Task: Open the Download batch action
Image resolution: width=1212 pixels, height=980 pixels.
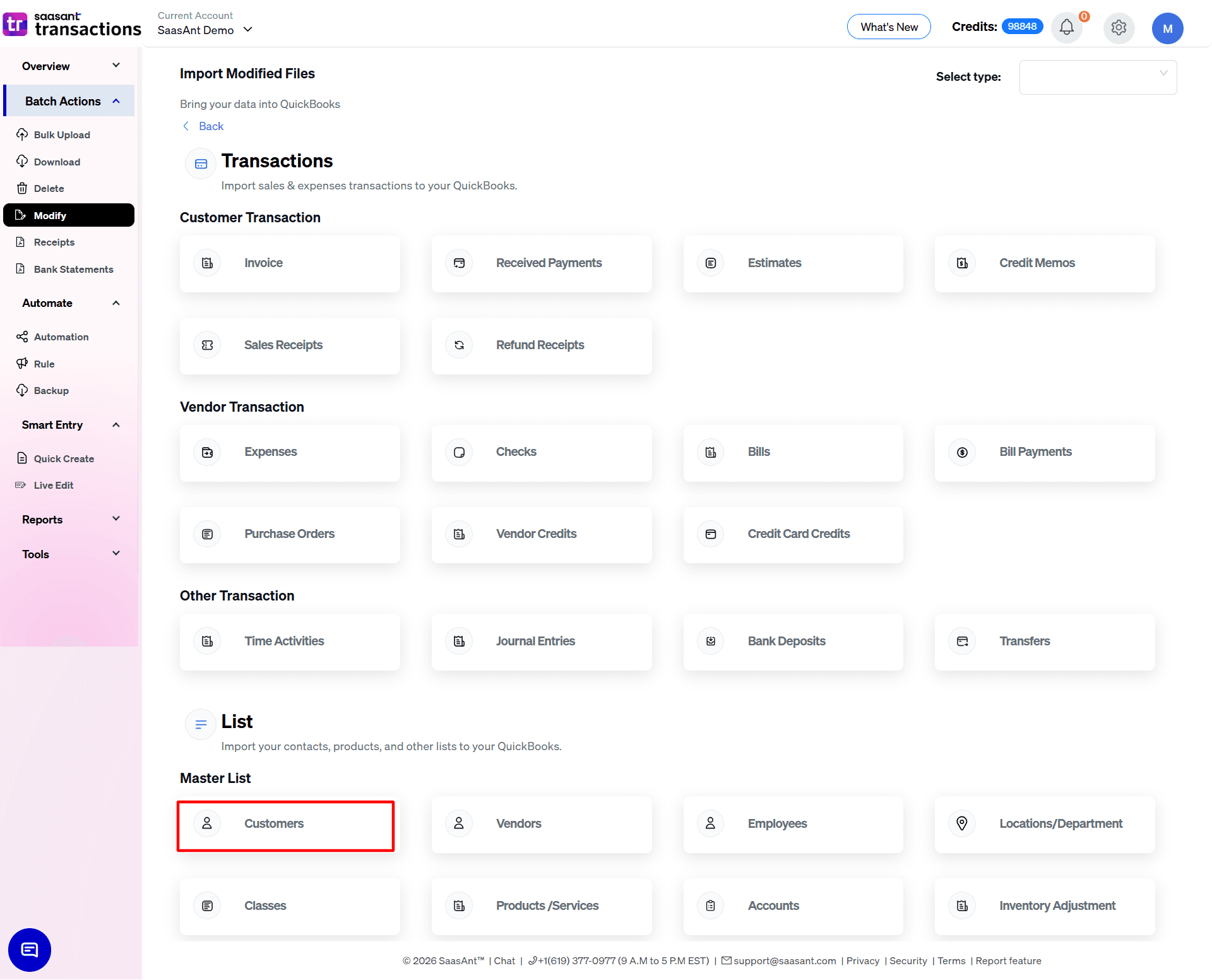Action: click(56, 162)
